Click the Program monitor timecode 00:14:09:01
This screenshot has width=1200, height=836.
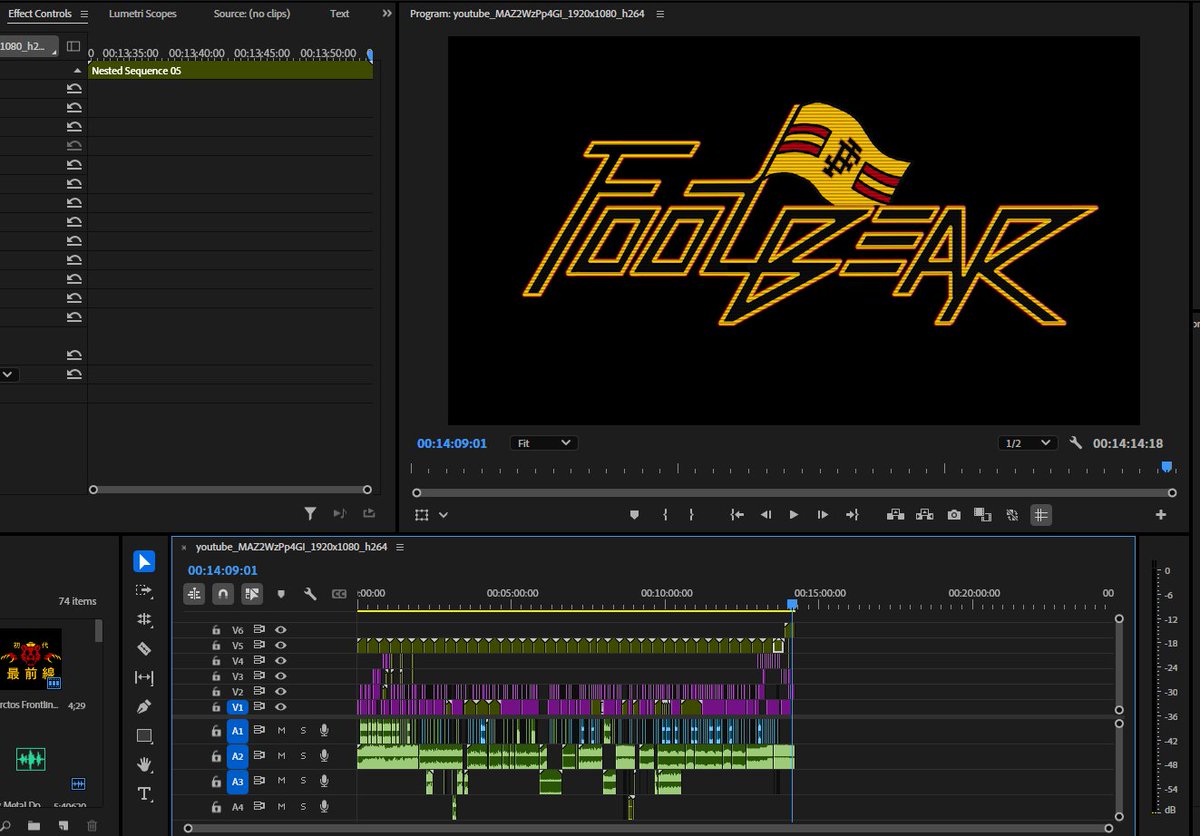click(x=452, y=443)
